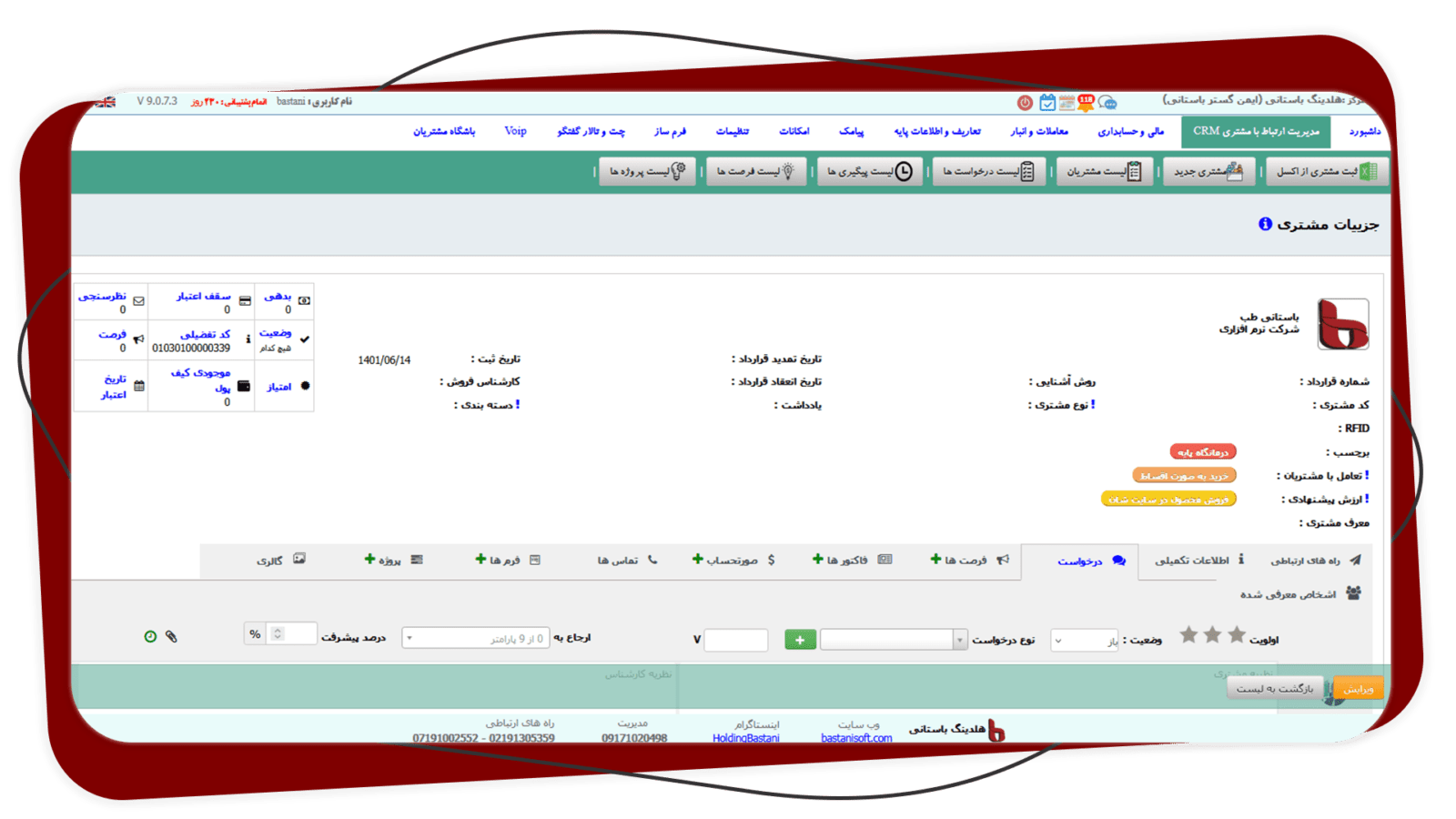The width and height of the screenshot is (1456, 819).
Task: Add new statement via plus beside صورتحساب
Action: [x=697, y=560]
